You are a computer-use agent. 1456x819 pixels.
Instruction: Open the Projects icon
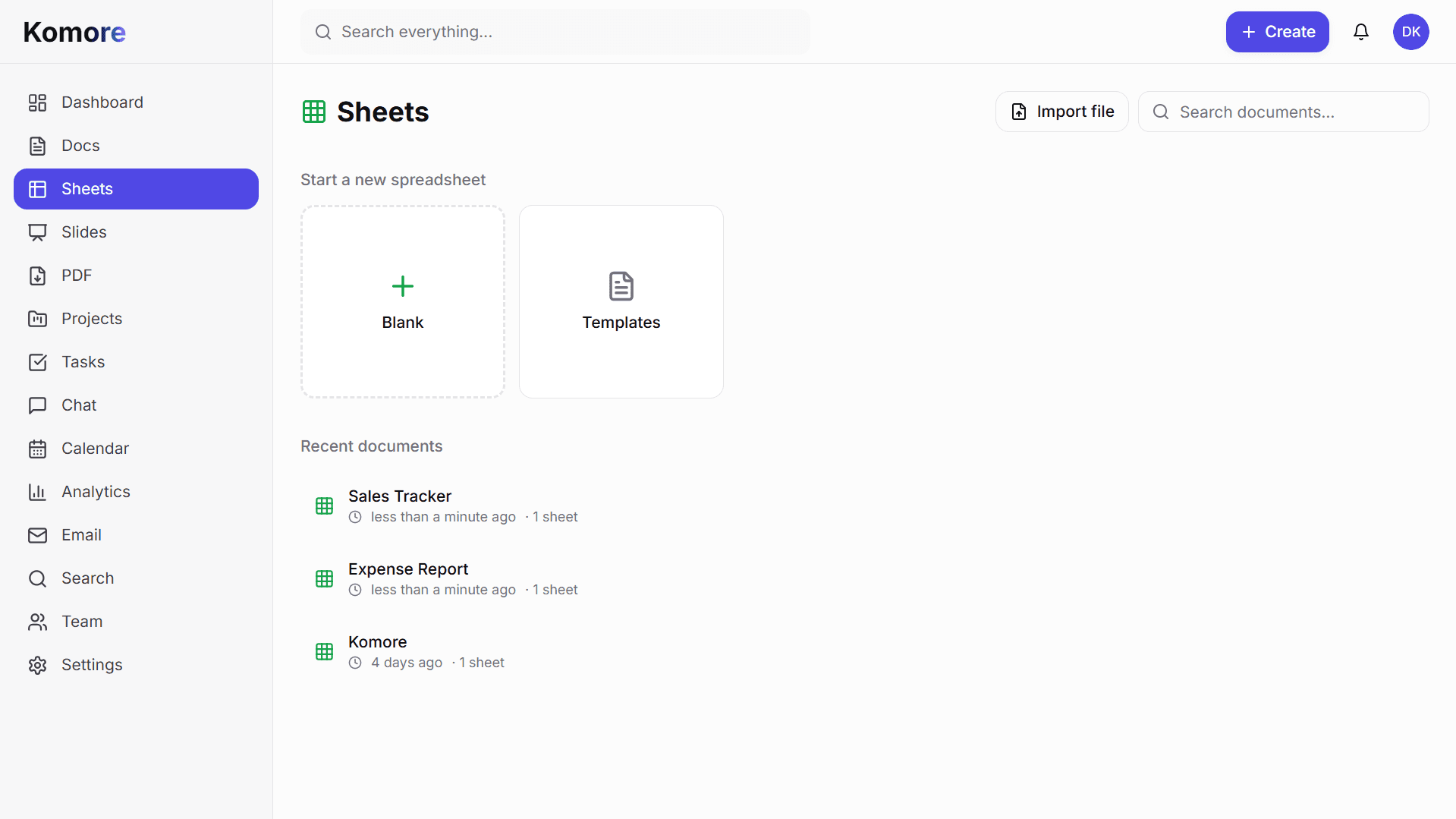[x=38, y=318]
